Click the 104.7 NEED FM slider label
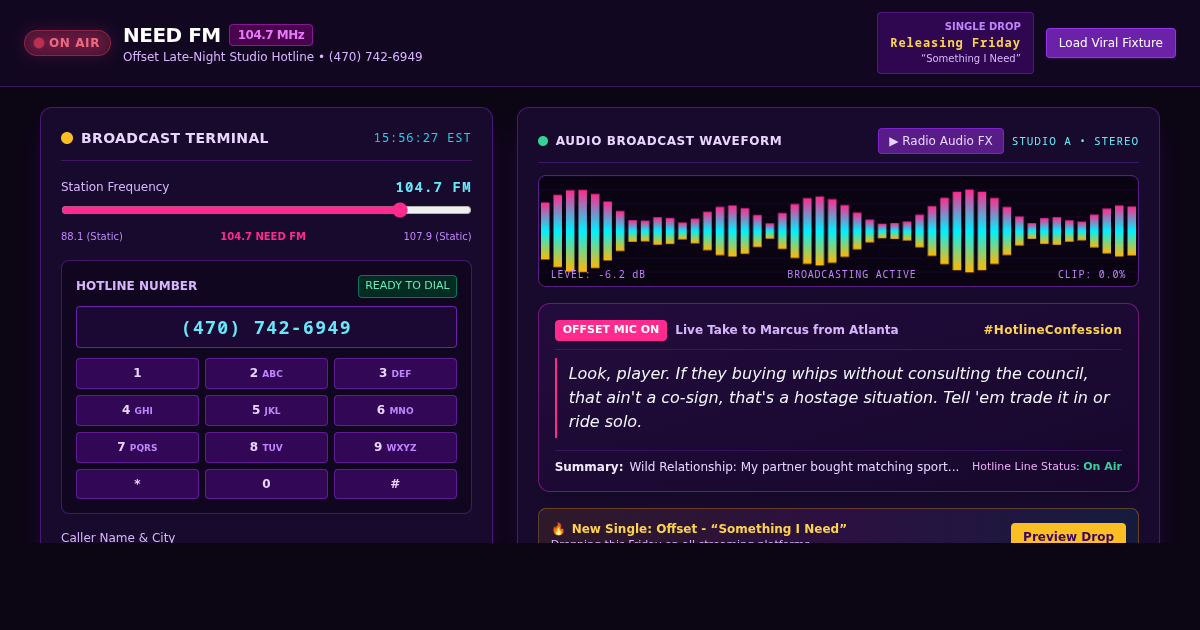This screenshot has width=1200, height=630. (263, 237)
